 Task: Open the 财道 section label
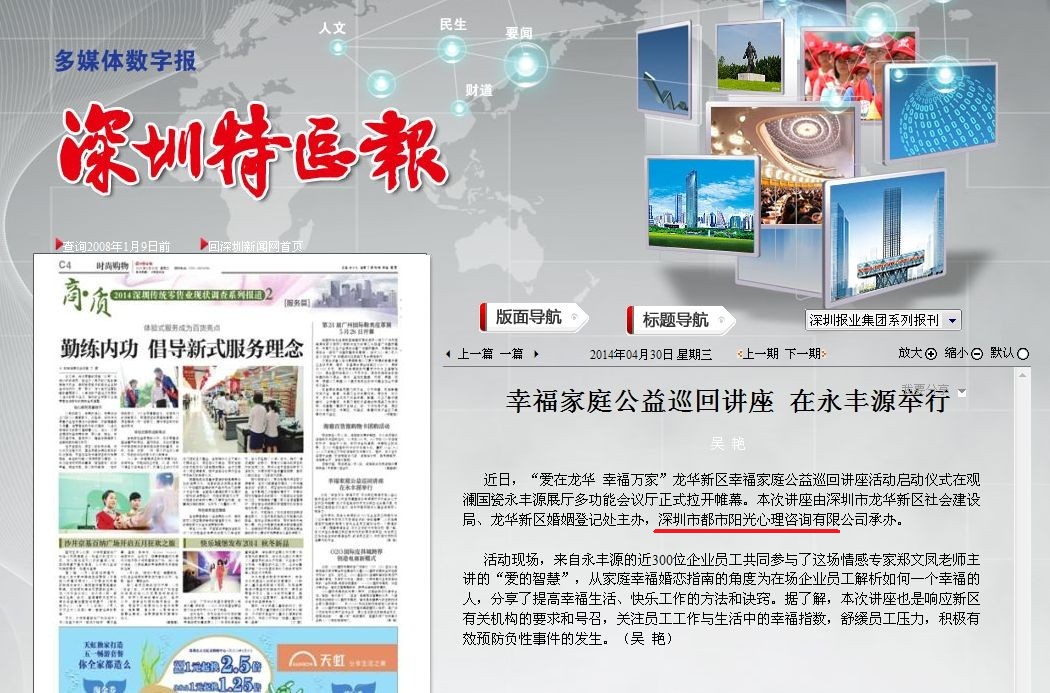click(479, 90)
